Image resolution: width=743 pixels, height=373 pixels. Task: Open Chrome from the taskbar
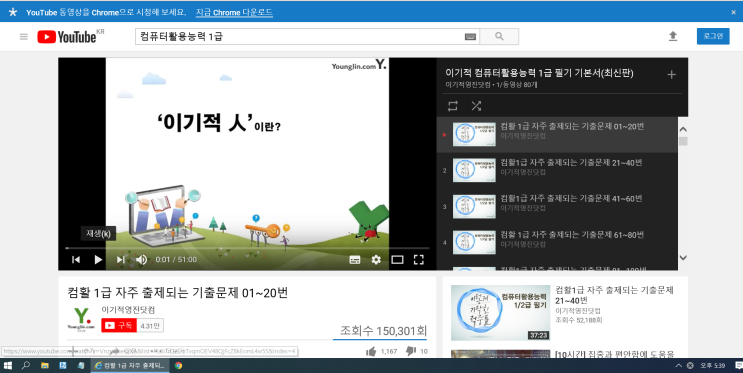tap(178, 365)
